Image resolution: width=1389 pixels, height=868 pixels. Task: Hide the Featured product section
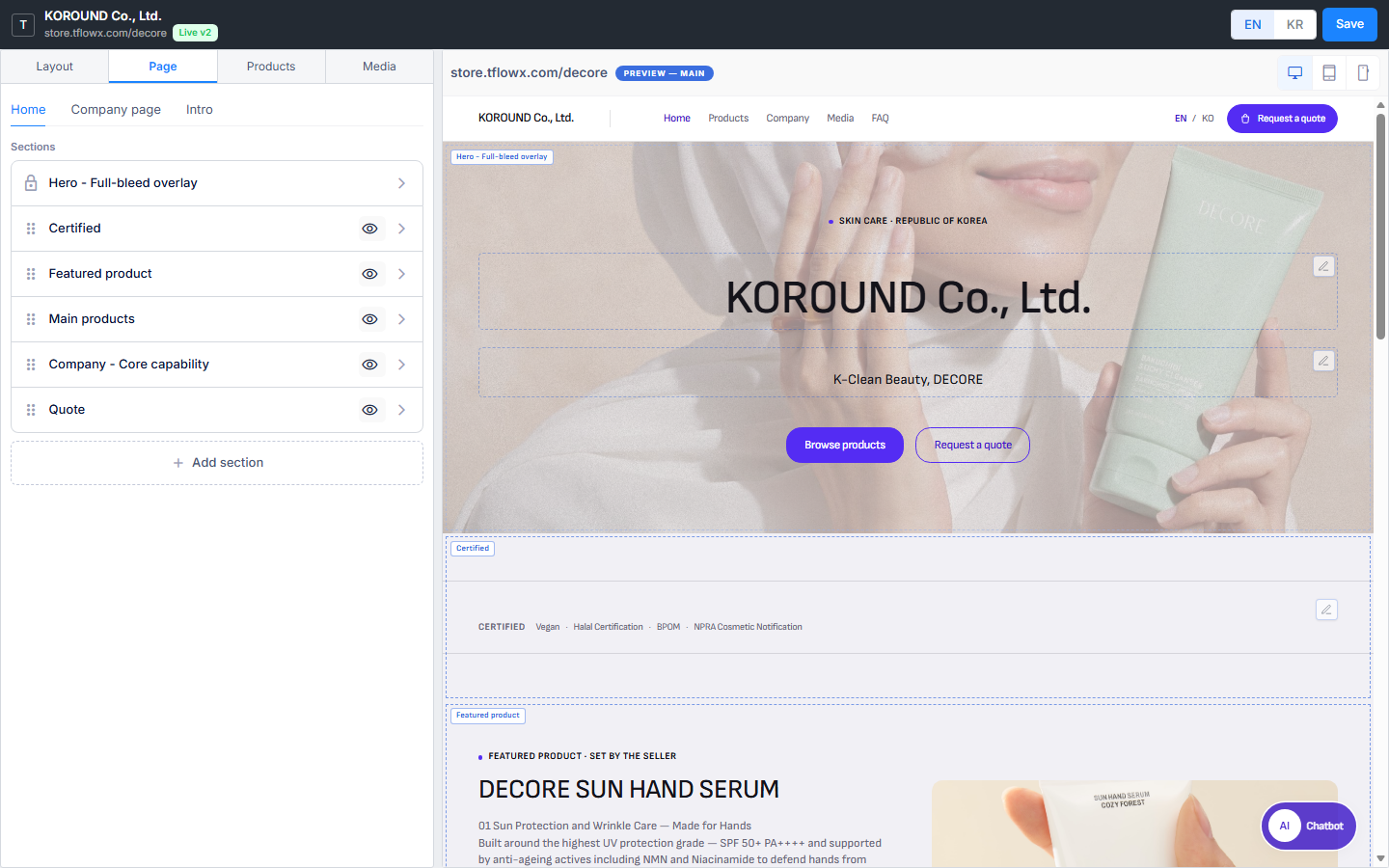pyautogui.click(x=369, y=274)
